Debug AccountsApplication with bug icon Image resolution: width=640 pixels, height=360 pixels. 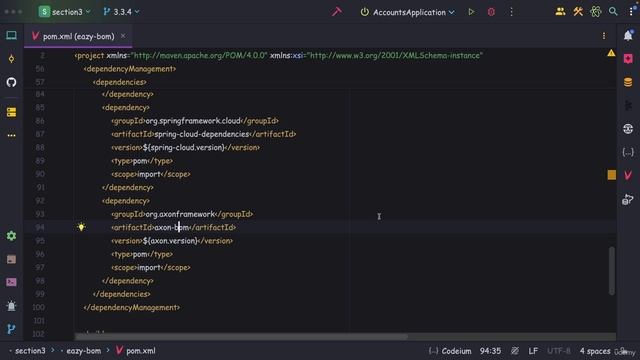click(491, 12)
